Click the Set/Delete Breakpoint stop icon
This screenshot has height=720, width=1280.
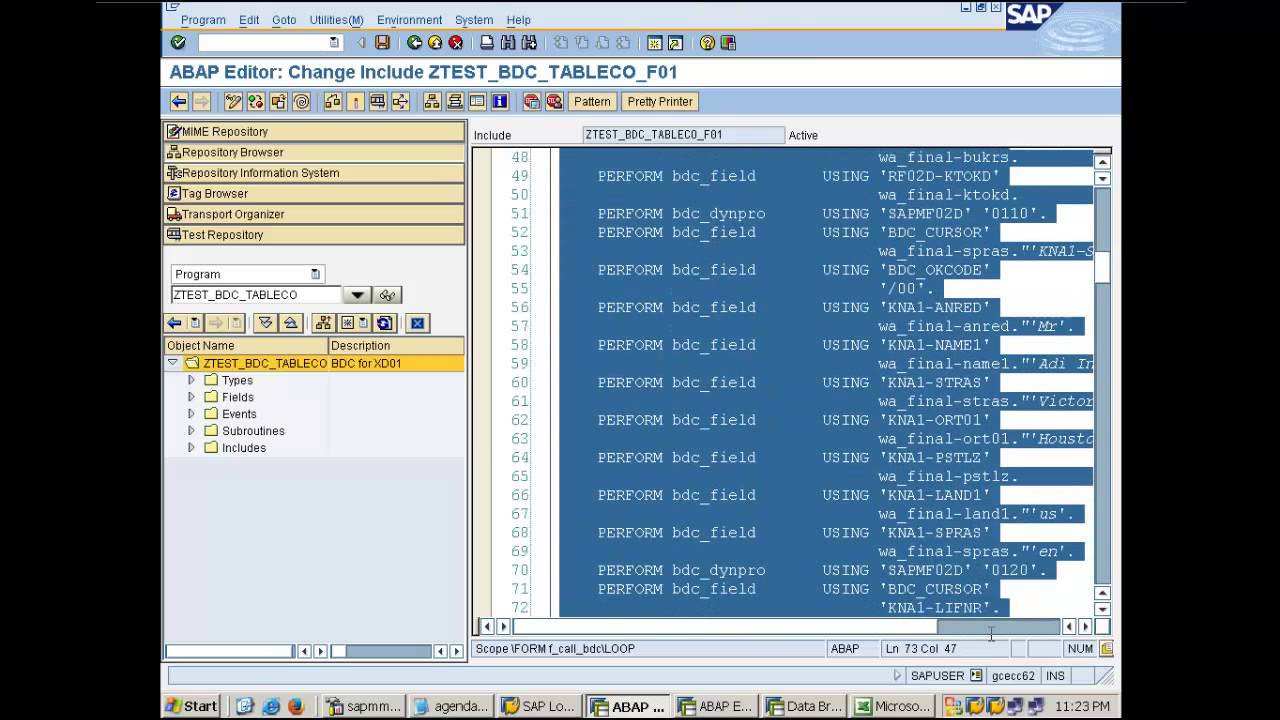pyautogui.click(x=531, y=101)
